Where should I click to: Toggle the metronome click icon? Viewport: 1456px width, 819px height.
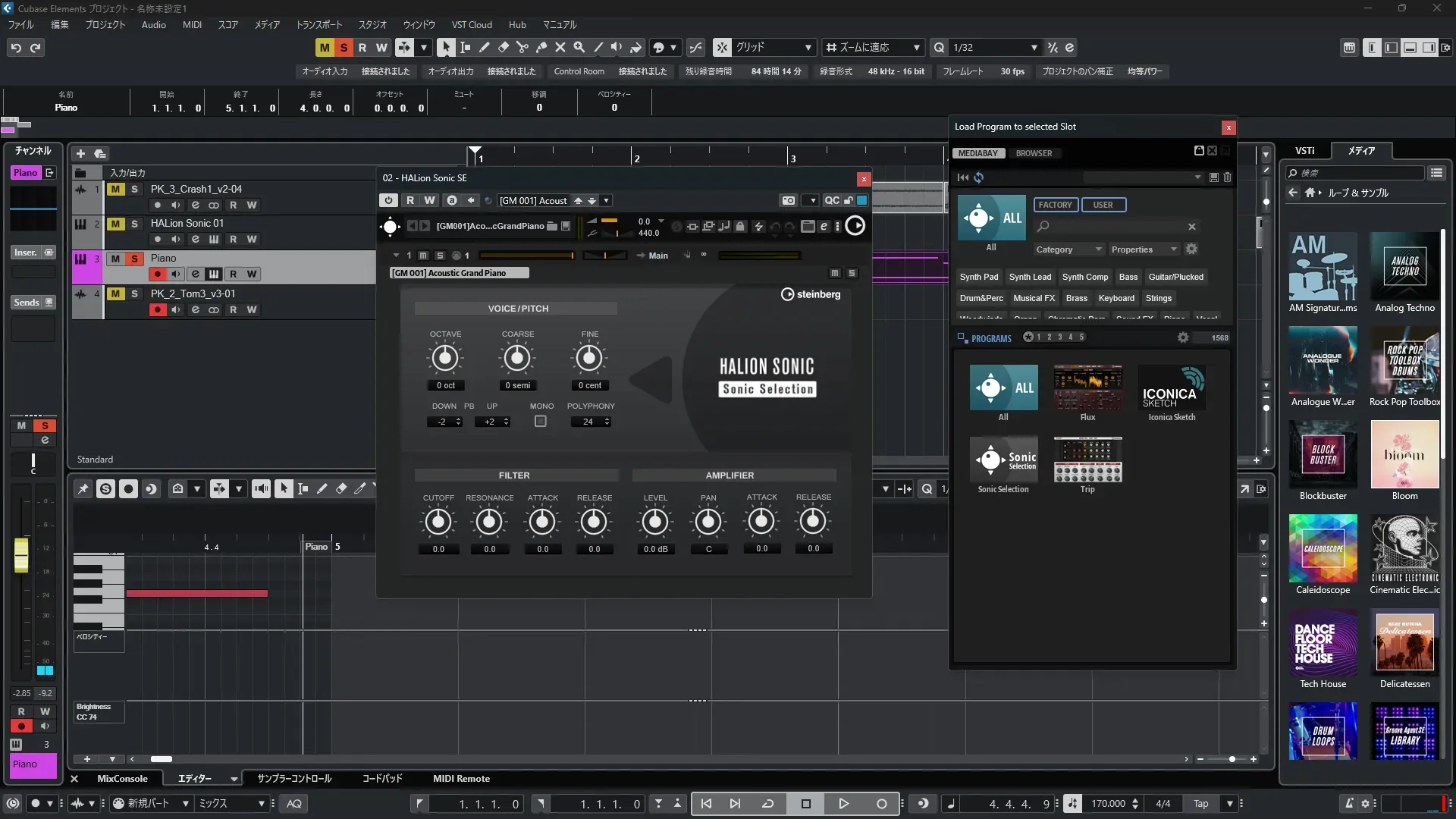click(1349, 803)
